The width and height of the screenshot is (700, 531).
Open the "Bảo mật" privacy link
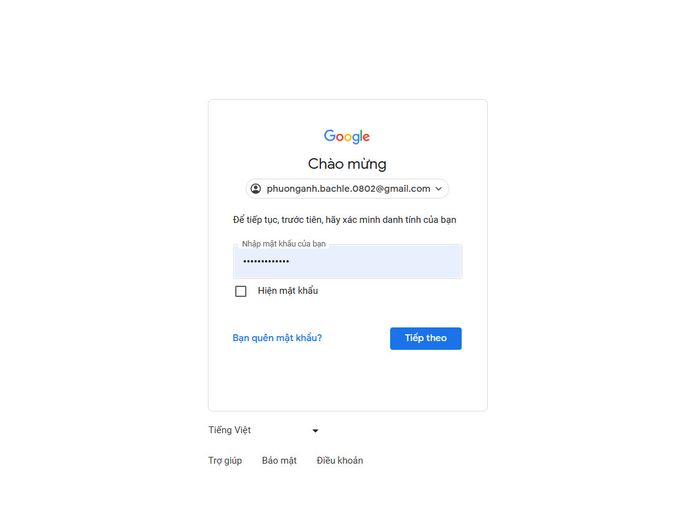(279, 461)
